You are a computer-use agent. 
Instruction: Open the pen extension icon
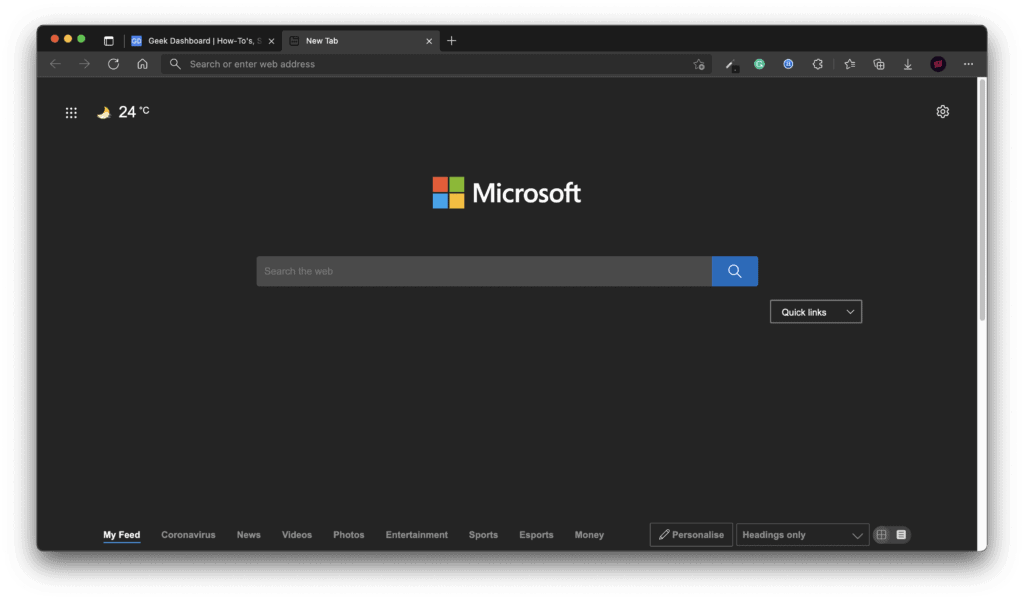[x=731, y=65]
